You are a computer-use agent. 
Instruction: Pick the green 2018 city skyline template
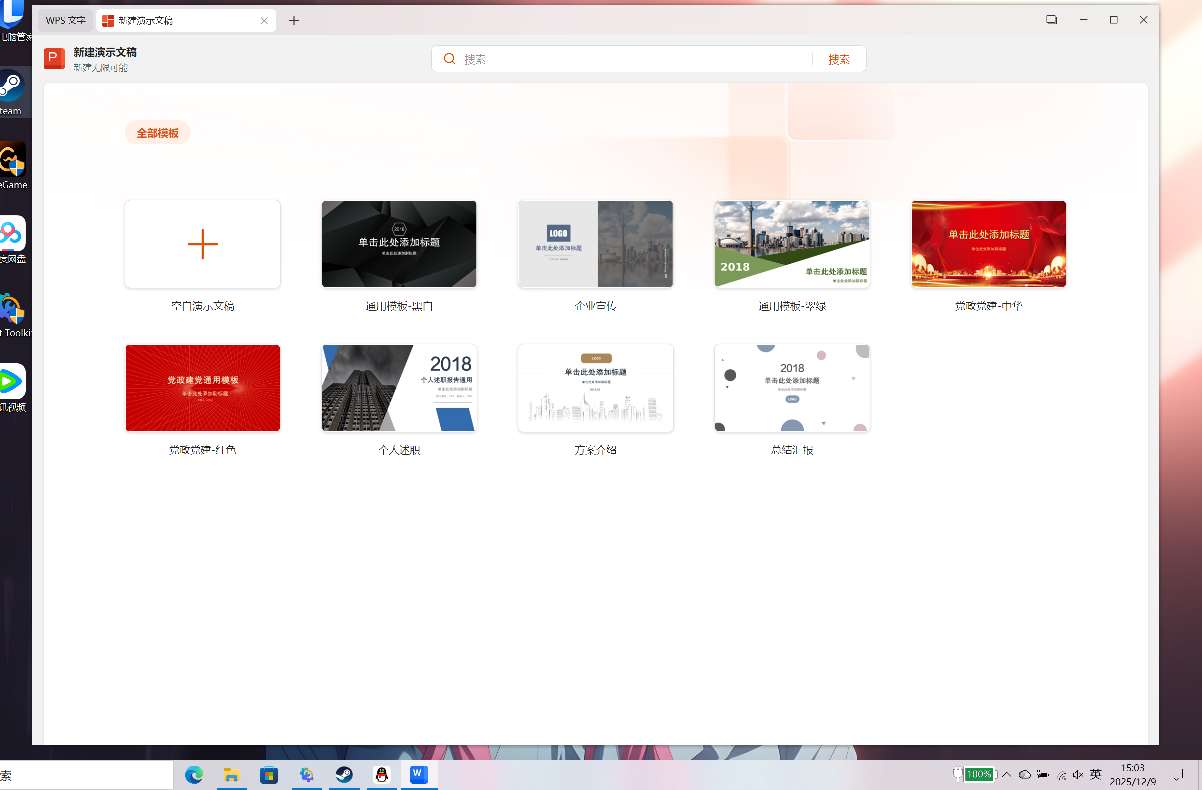pyautogui.click(x=792, y=244)
